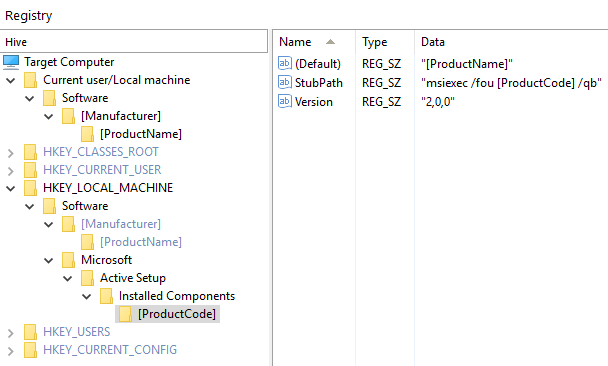This screenshot has width=608, height=366.
Task: Click the Target Computer monitor icon
Action: (10, 62)
